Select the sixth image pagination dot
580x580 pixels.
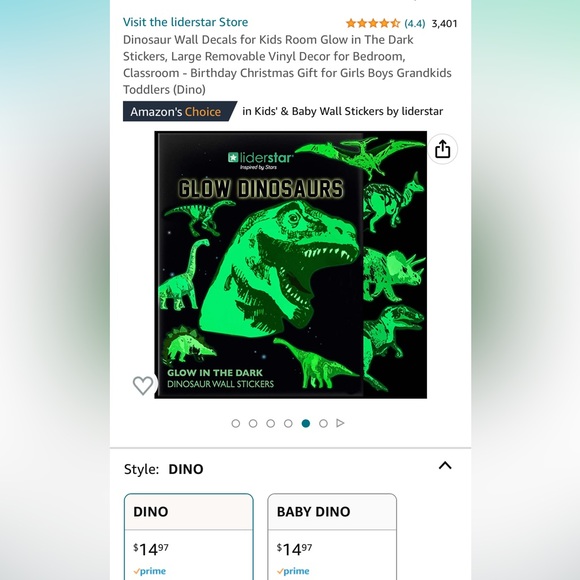tap(323, 423)
